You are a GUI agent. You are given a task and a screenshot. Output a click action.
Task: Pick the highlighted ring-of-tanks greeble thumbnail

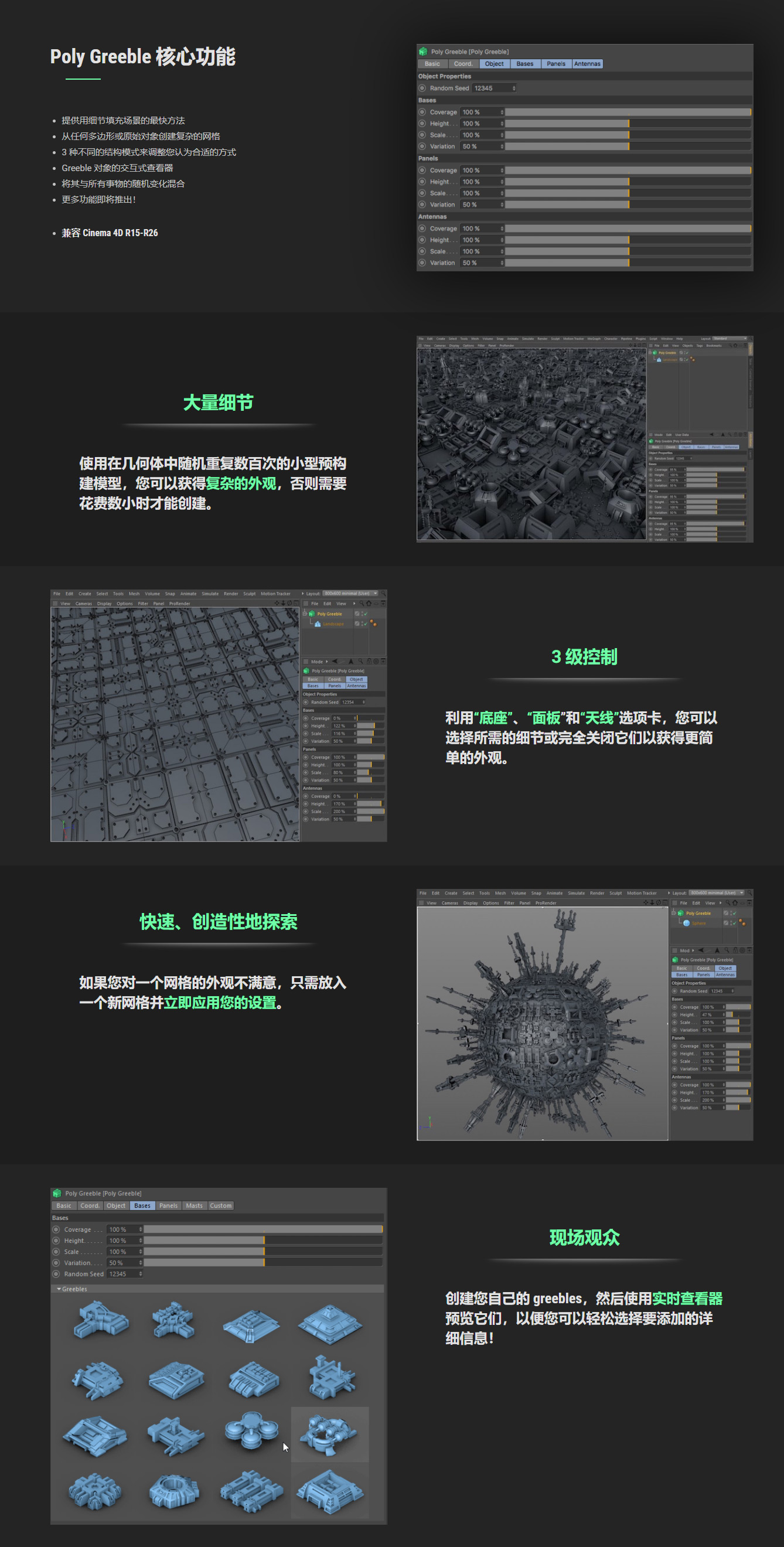[x=329, y=1434]
